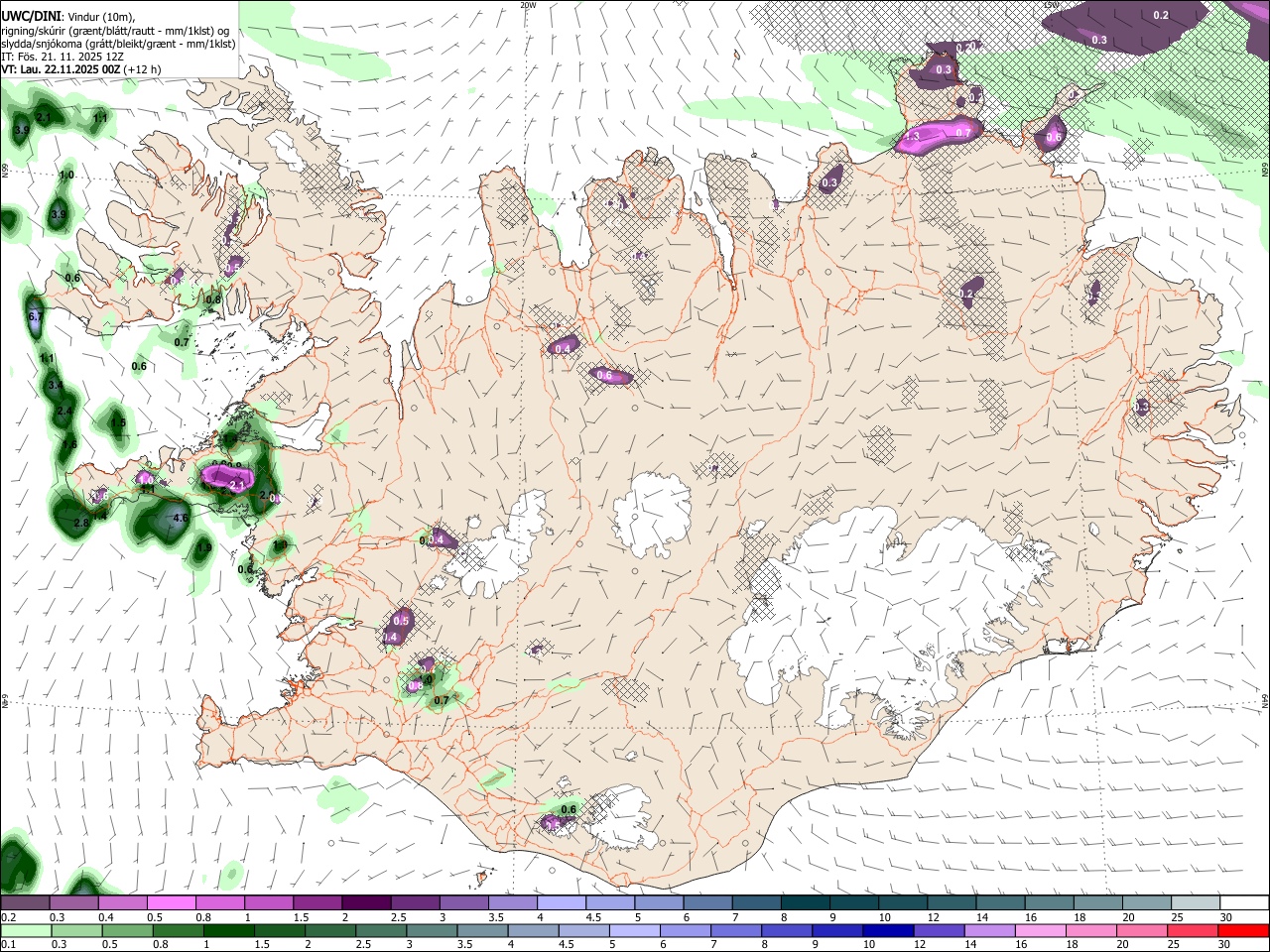Click the 'VT: Lau. 22.11.2025 00Z (+12 h)' line
The image size is (1270, 952).
(80, 69)
